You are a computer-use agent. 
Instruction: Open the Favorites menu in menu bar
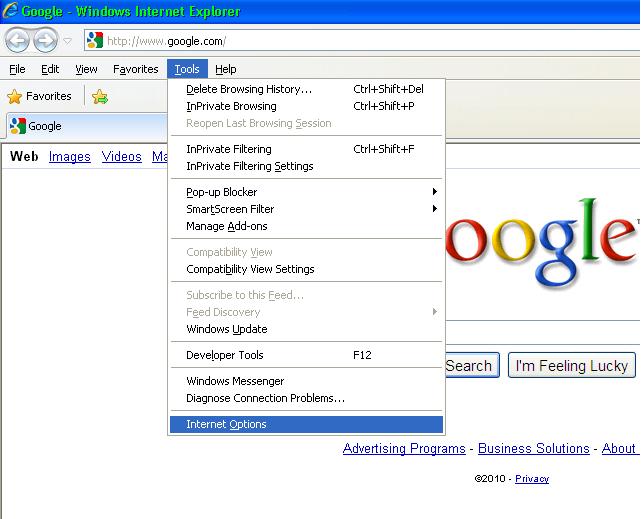click(135, 69)
